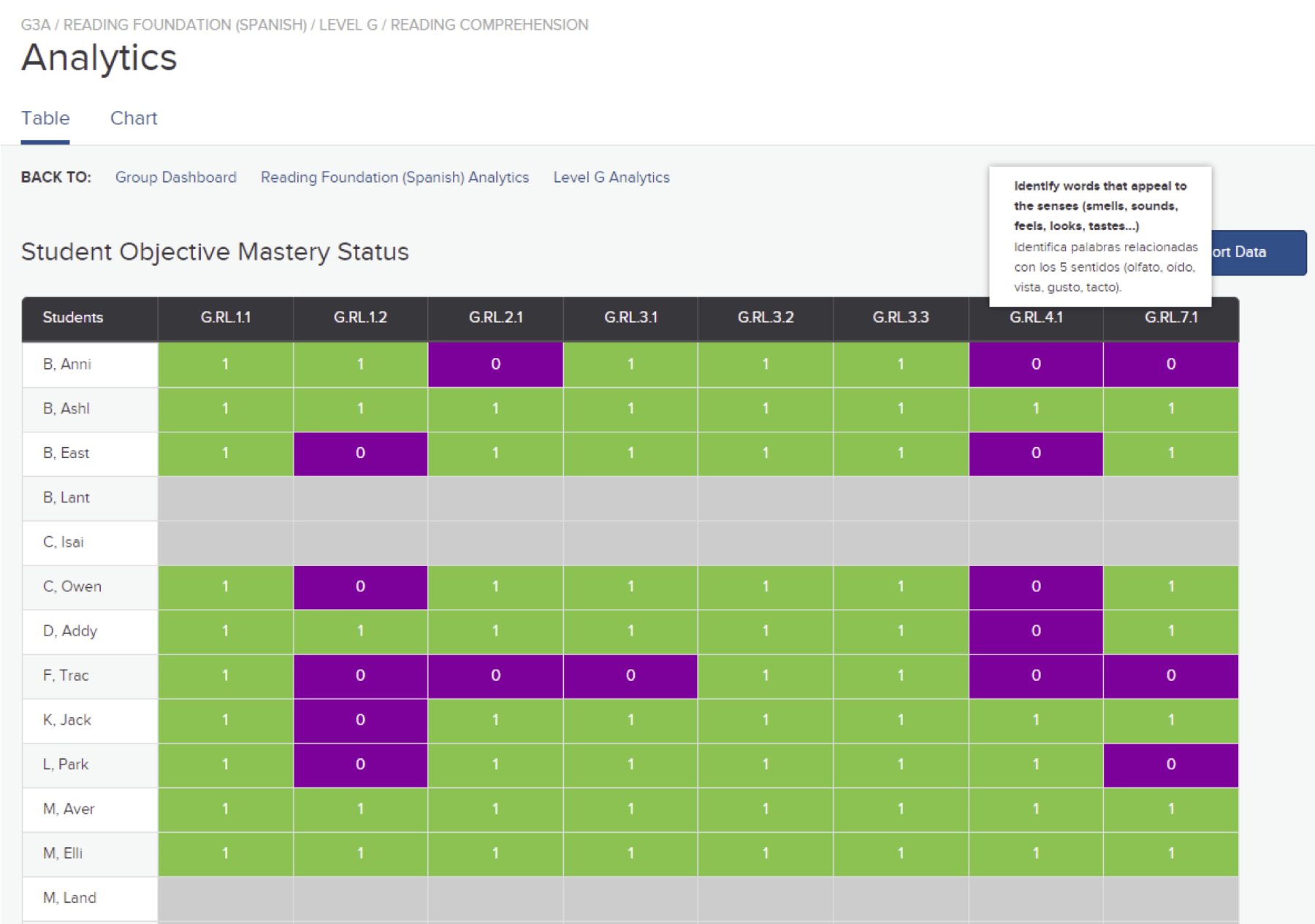Click C, Owen's purple G.RL.4.1 cell
Image resolution: width=1315 pixels, height=924 pixels.
[x=1036, y=587]
